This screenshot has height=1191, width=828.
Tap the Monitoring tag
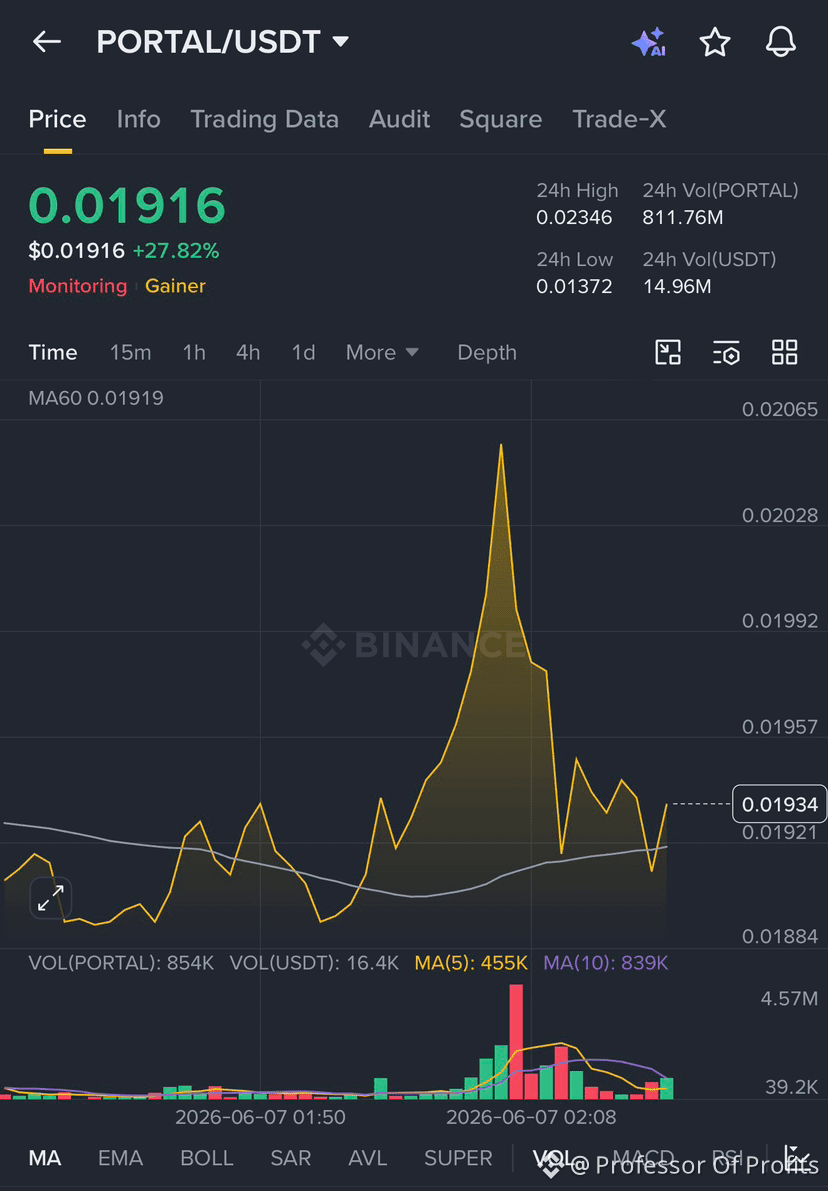click(77, 286)
